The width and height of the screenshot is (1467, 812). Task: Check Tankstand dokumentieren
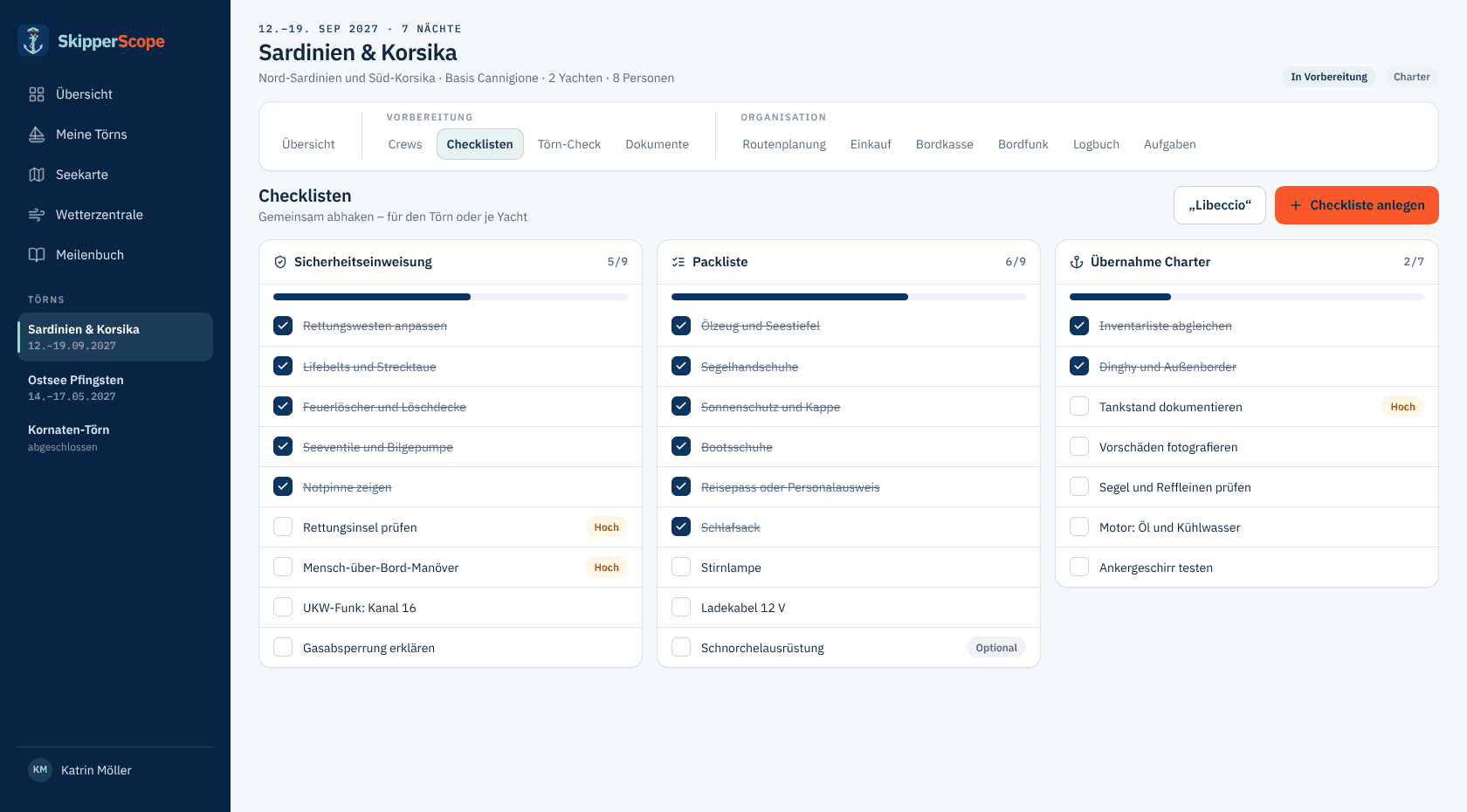1079,406
